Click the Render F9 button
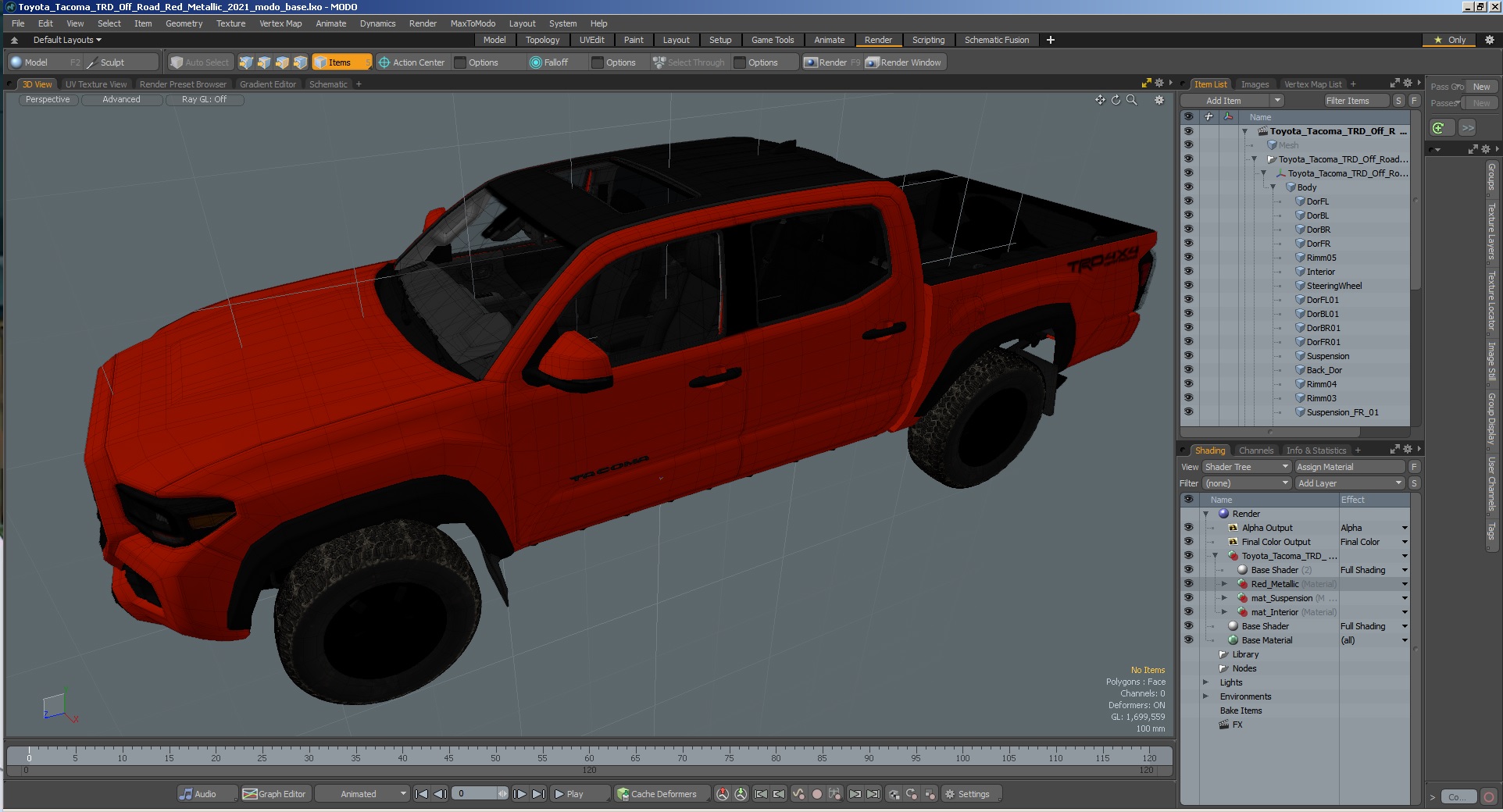The image size is (1503, 812). pyautogui.click(x=832, y=62)
